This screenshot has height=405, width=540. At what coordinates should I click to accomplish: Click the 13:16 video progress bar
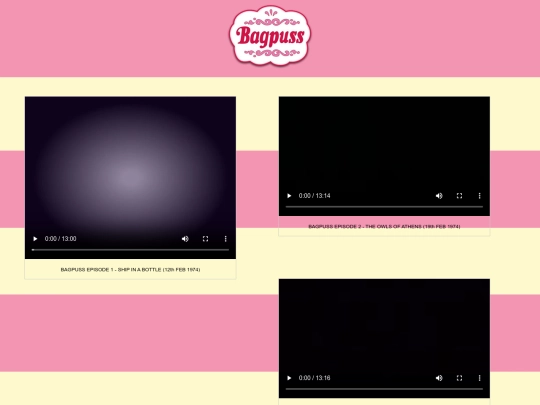(x=384, y=389)
